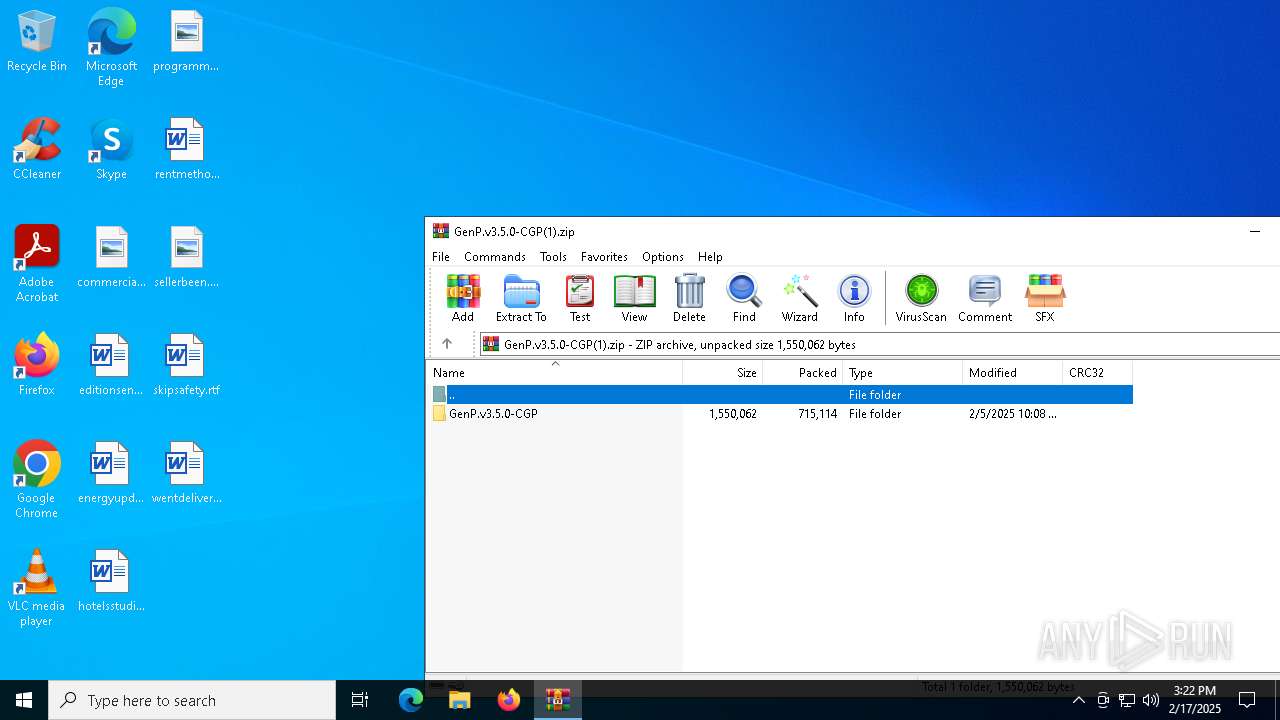Click the taskbar search box
1280x720 pixels.
pyautogui.click(x=192, y=700)
